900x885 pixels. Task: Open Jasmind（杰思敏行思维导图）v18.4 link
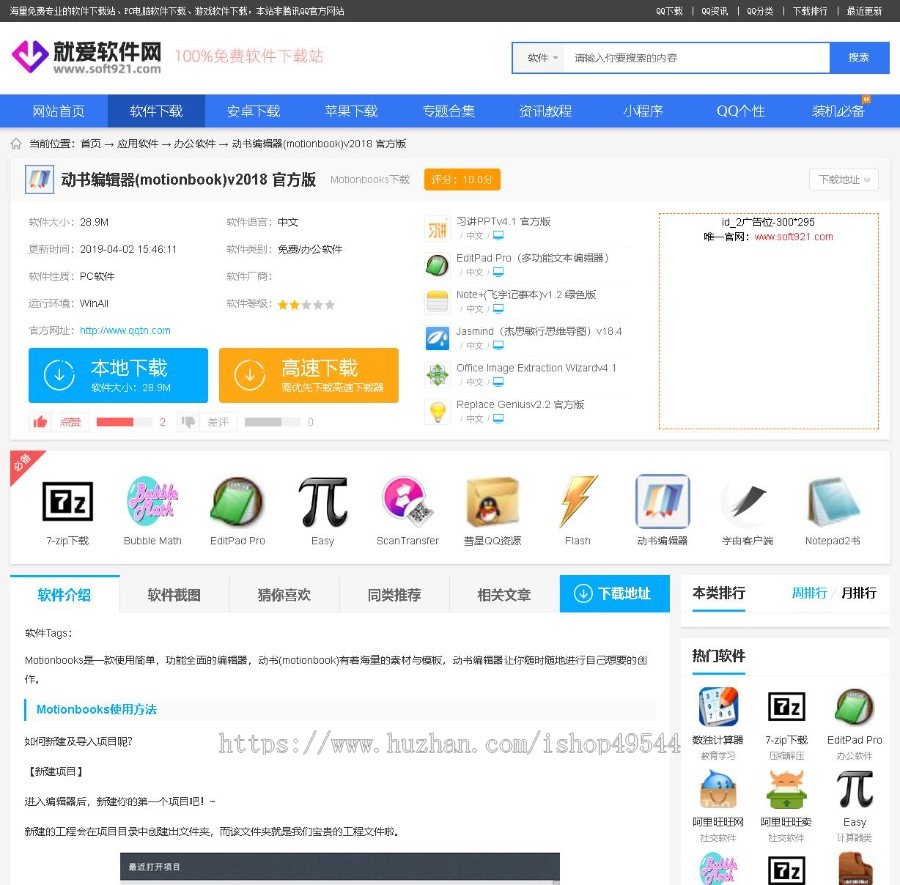[539, 331]
